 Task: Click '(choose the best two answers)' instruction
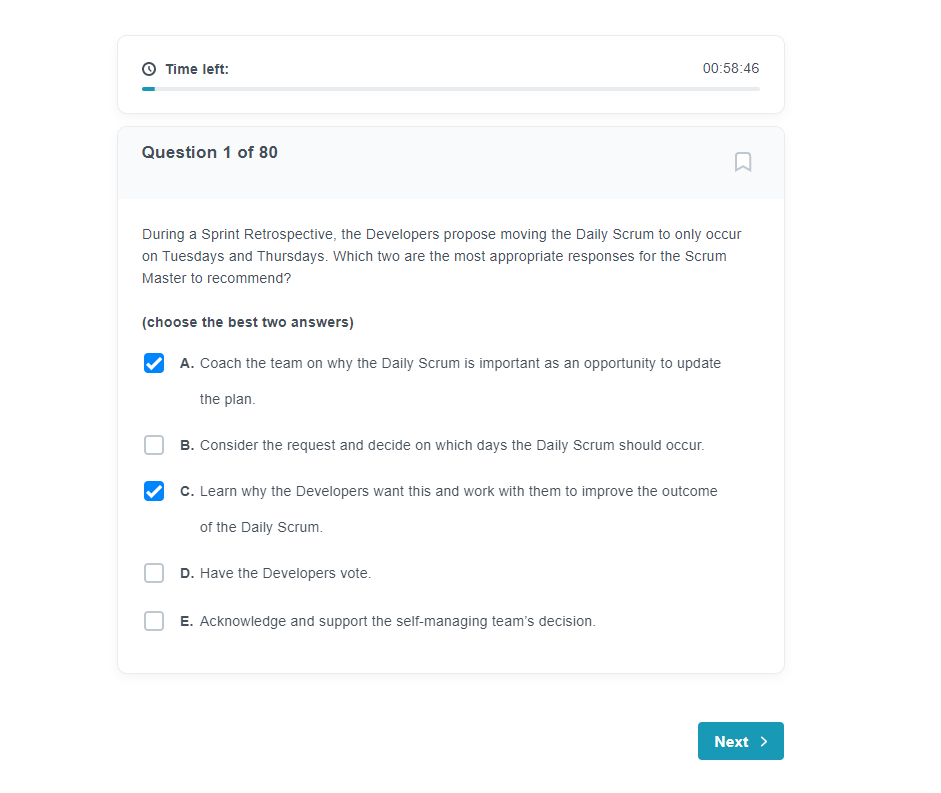[248, 322]
